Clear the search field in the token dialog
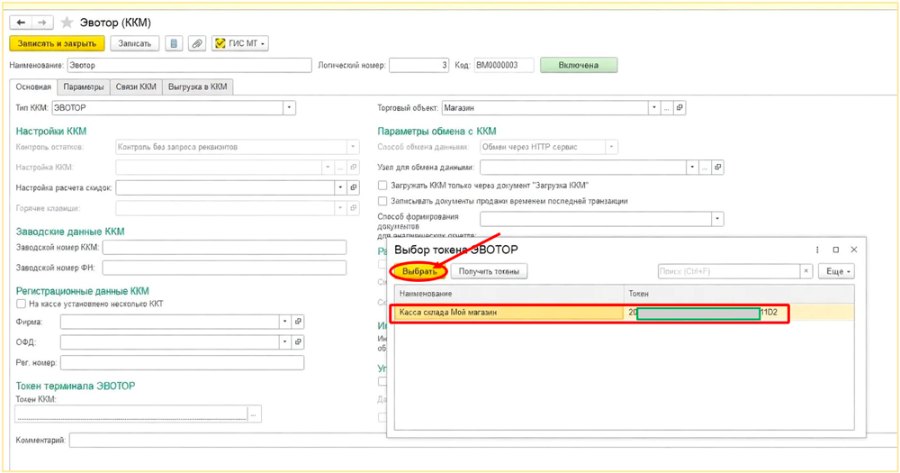The image size is (900, 473). pos(806,271)
